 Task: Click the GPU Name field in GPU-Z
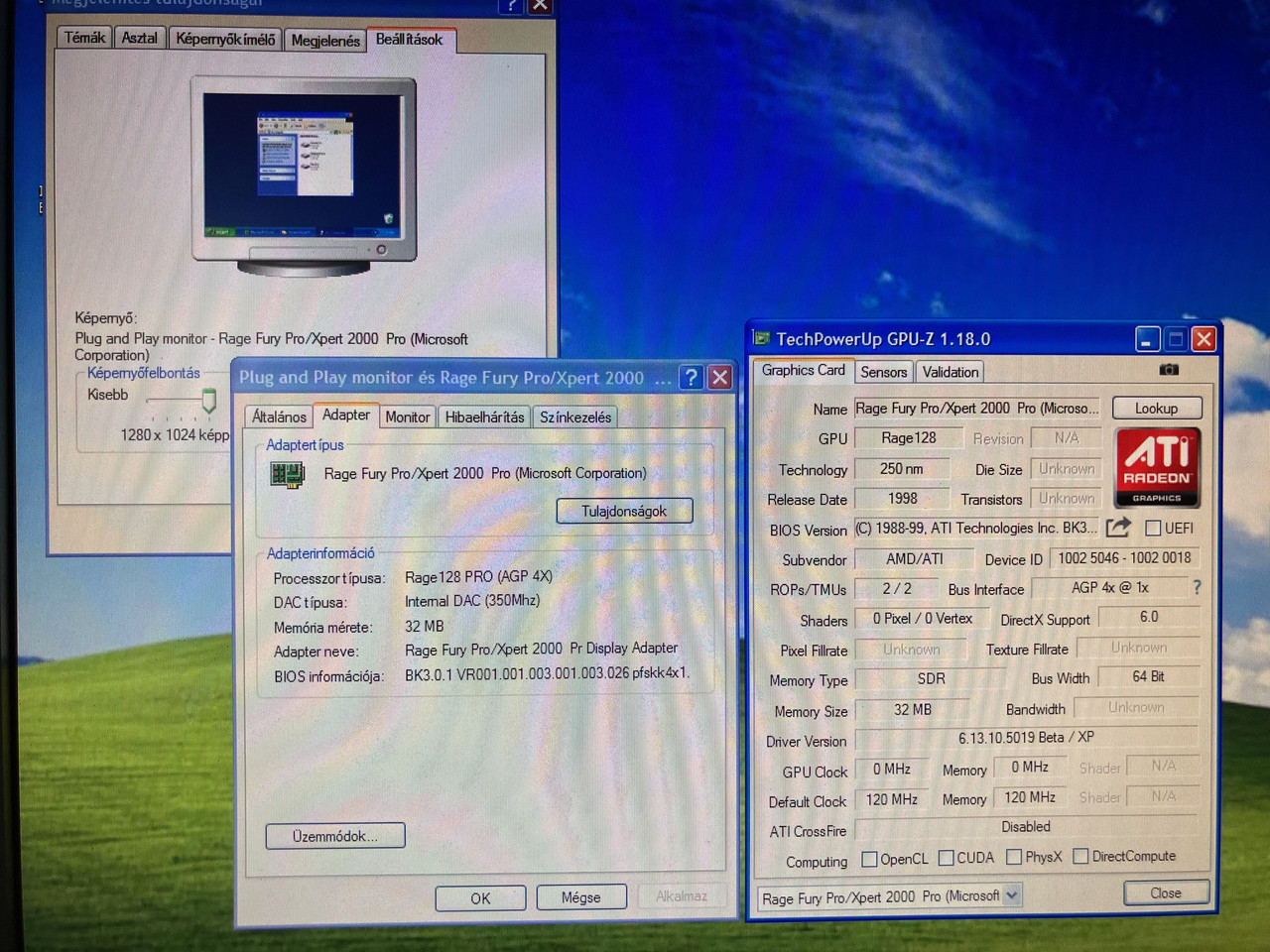[977, 408]
